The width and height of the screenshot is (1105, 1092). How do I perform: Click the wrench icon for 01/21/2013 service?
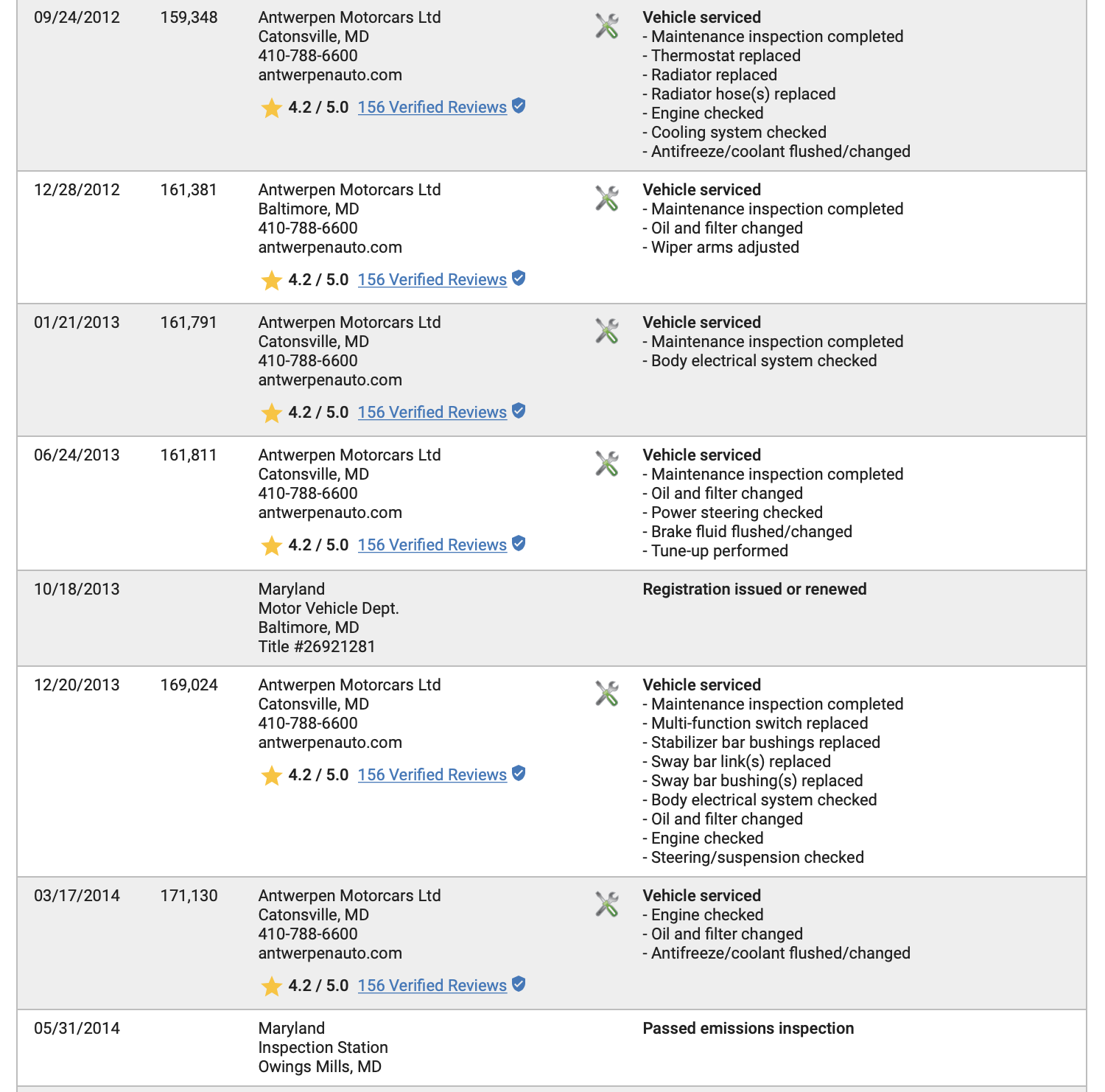click(607, 331)
